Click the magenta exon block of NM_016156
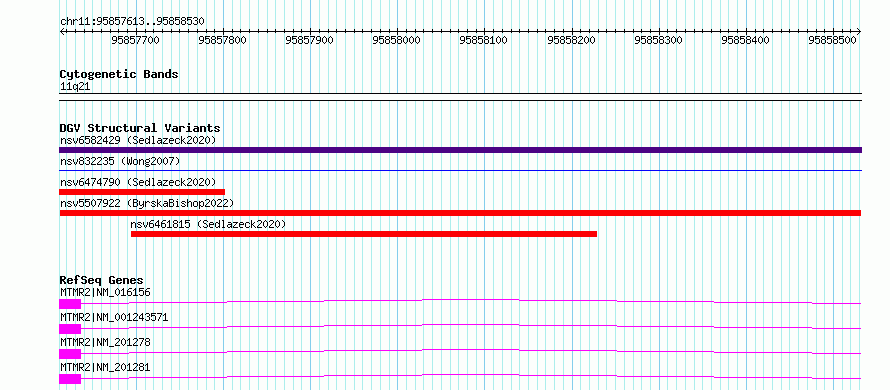The width and height of the screenshot is (890, 390). point(70,304)
